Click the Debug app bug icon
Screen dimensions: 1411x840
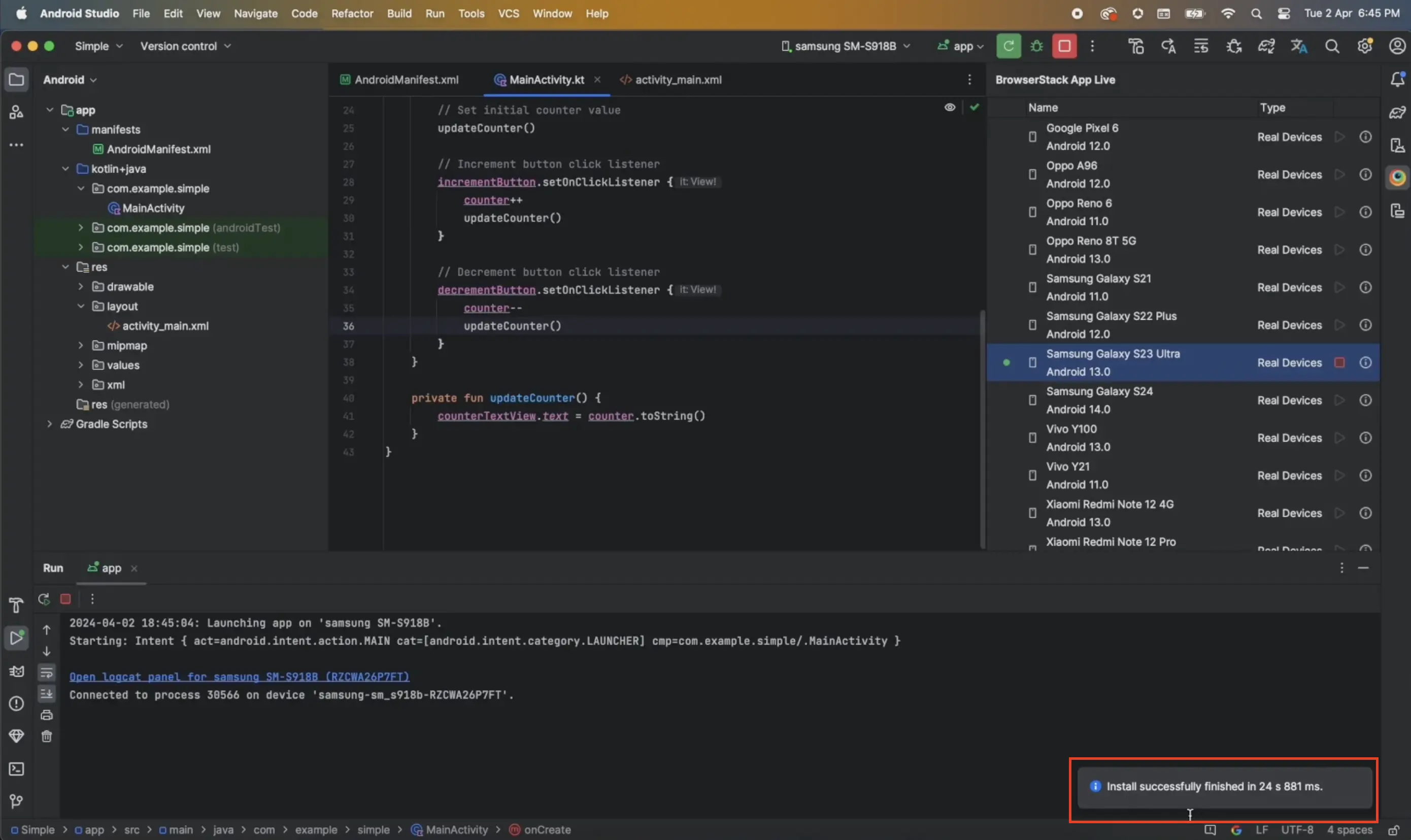pyautogui.click(x=1036, y=46)
